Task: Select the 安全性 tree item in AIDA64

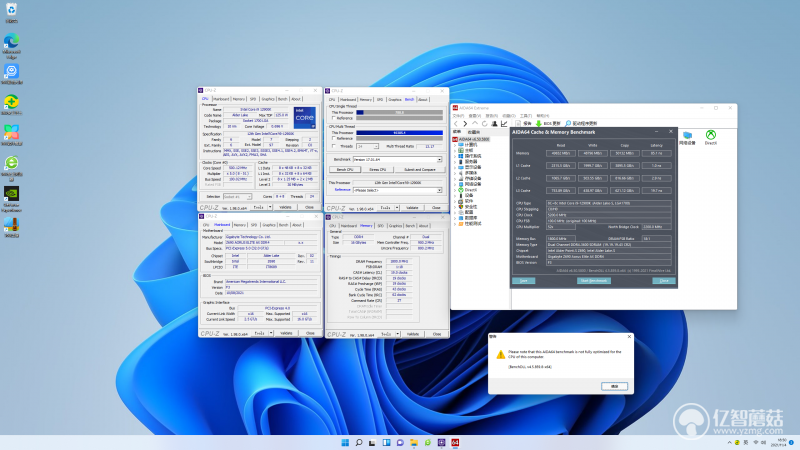Action: pos(470,207)
